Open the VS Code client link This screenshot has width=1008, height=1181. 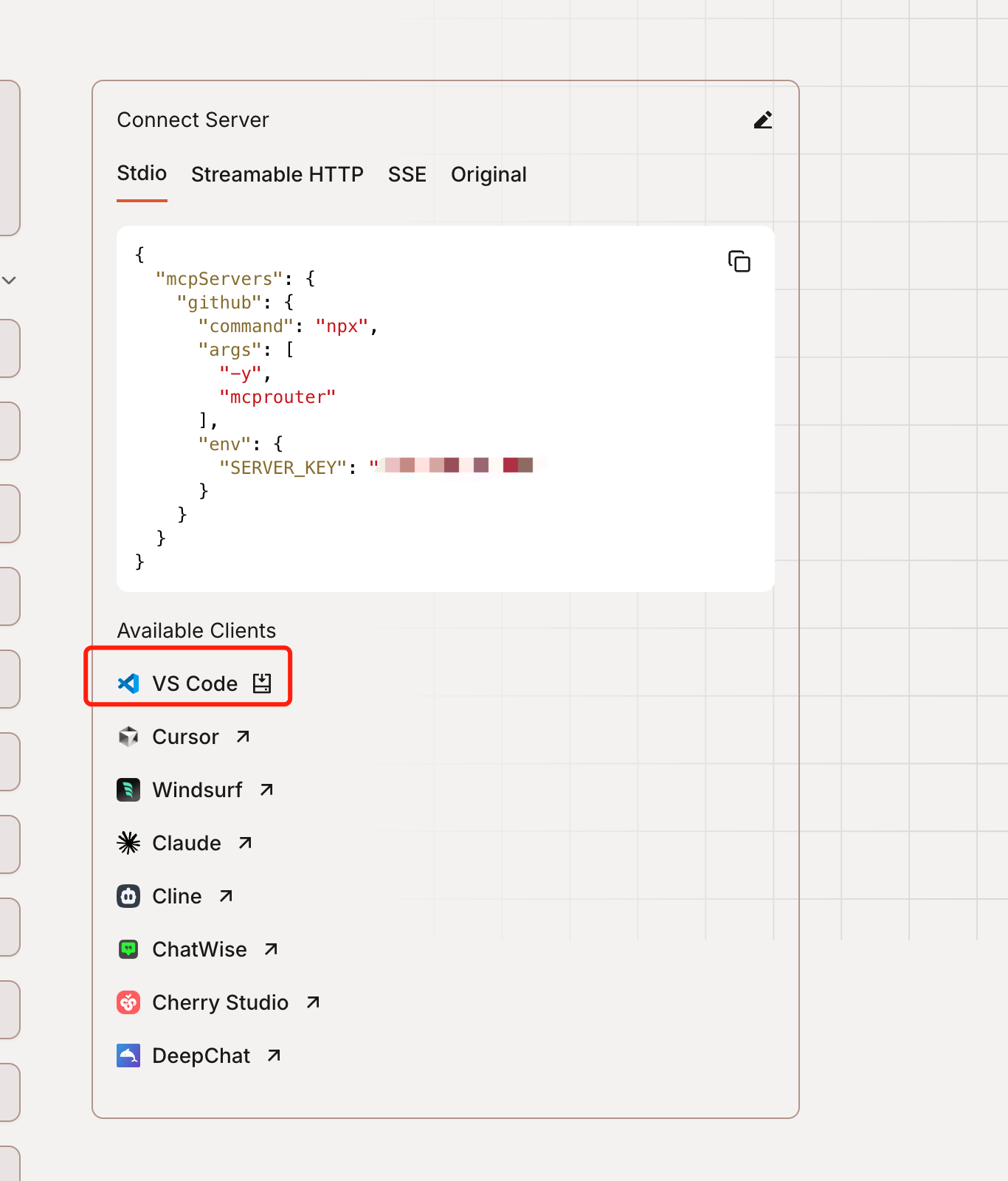point(195,684)
